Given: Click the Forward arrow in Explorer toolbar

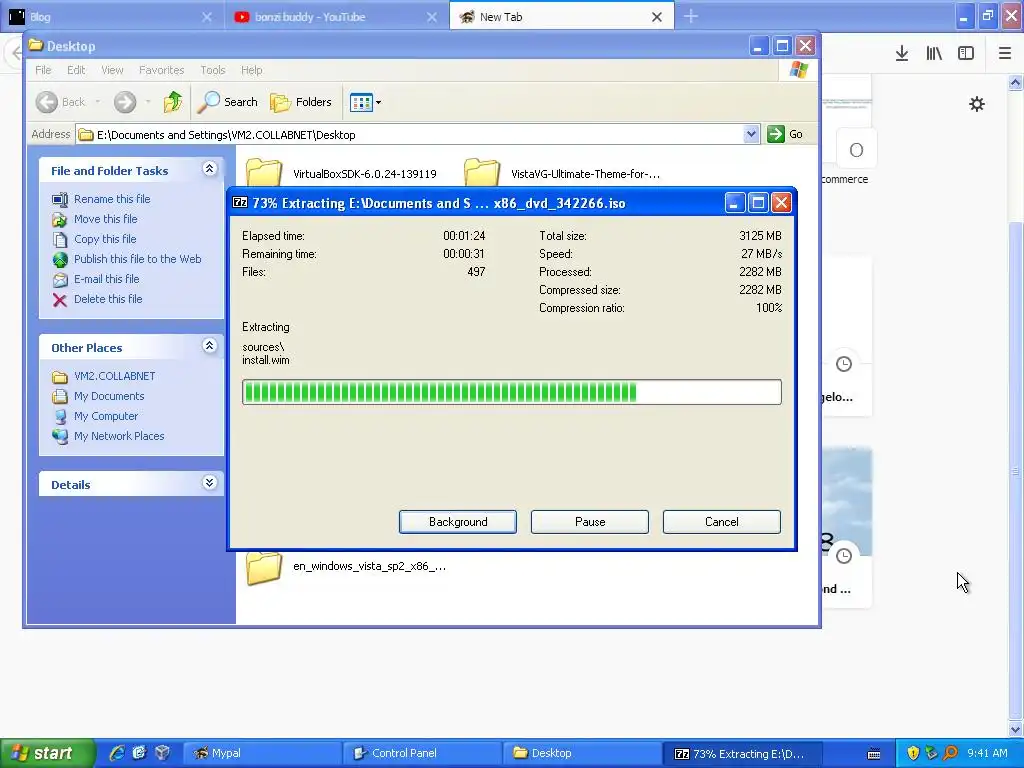Looking at the screenshot, I should pos(125,102).
